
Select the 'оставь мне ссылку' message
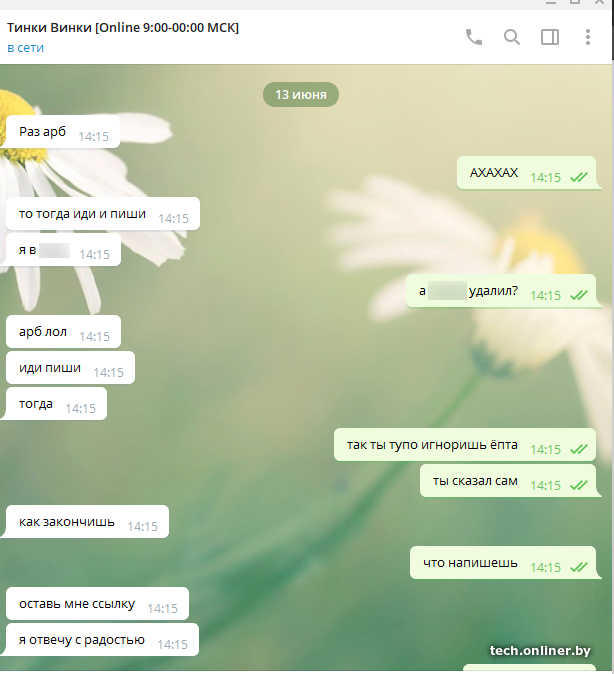tap(97, 604)
